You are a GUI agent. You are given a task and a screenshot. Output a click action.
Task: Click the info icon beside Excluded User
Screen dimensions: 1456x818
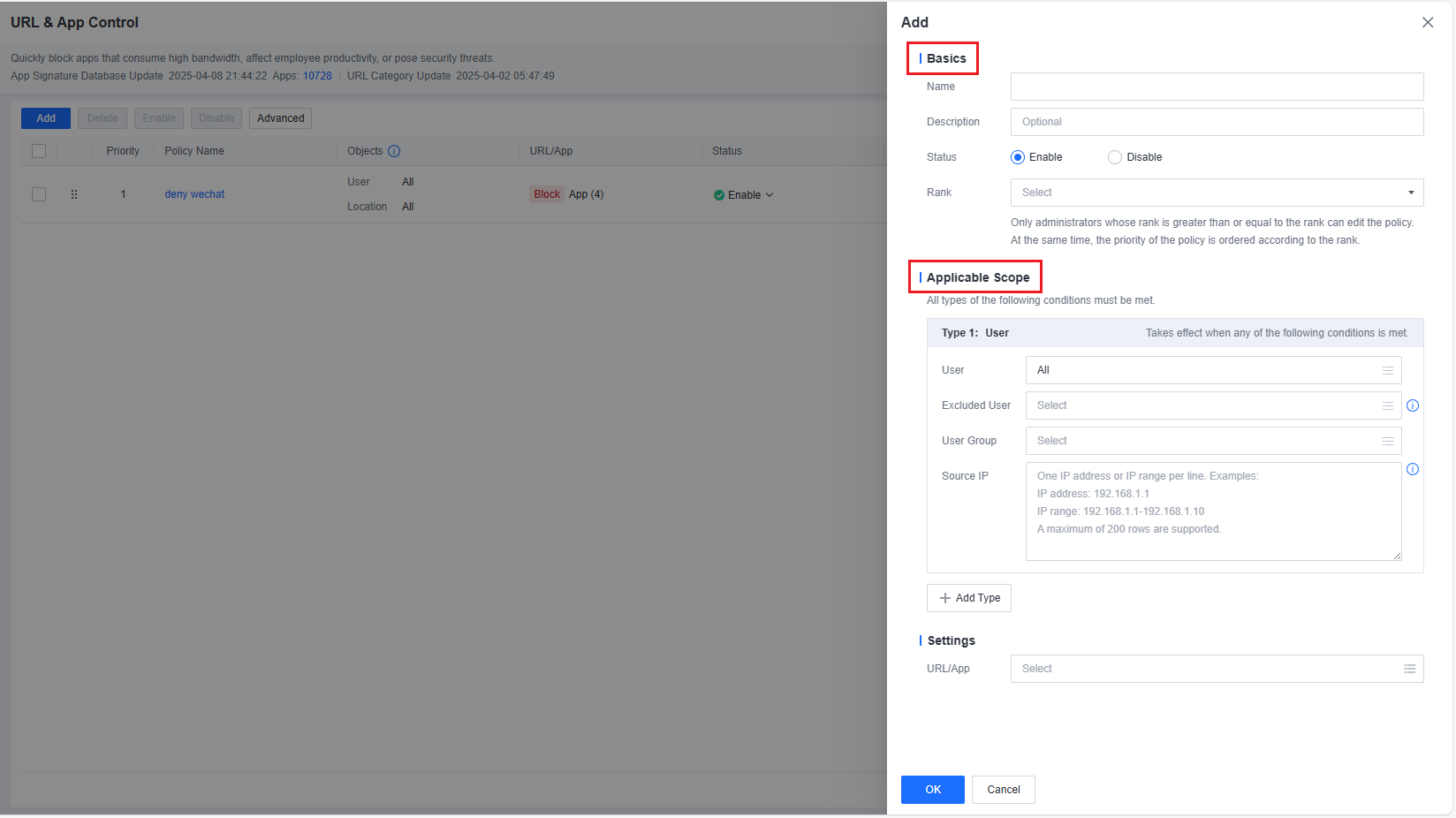(1413, 405)
